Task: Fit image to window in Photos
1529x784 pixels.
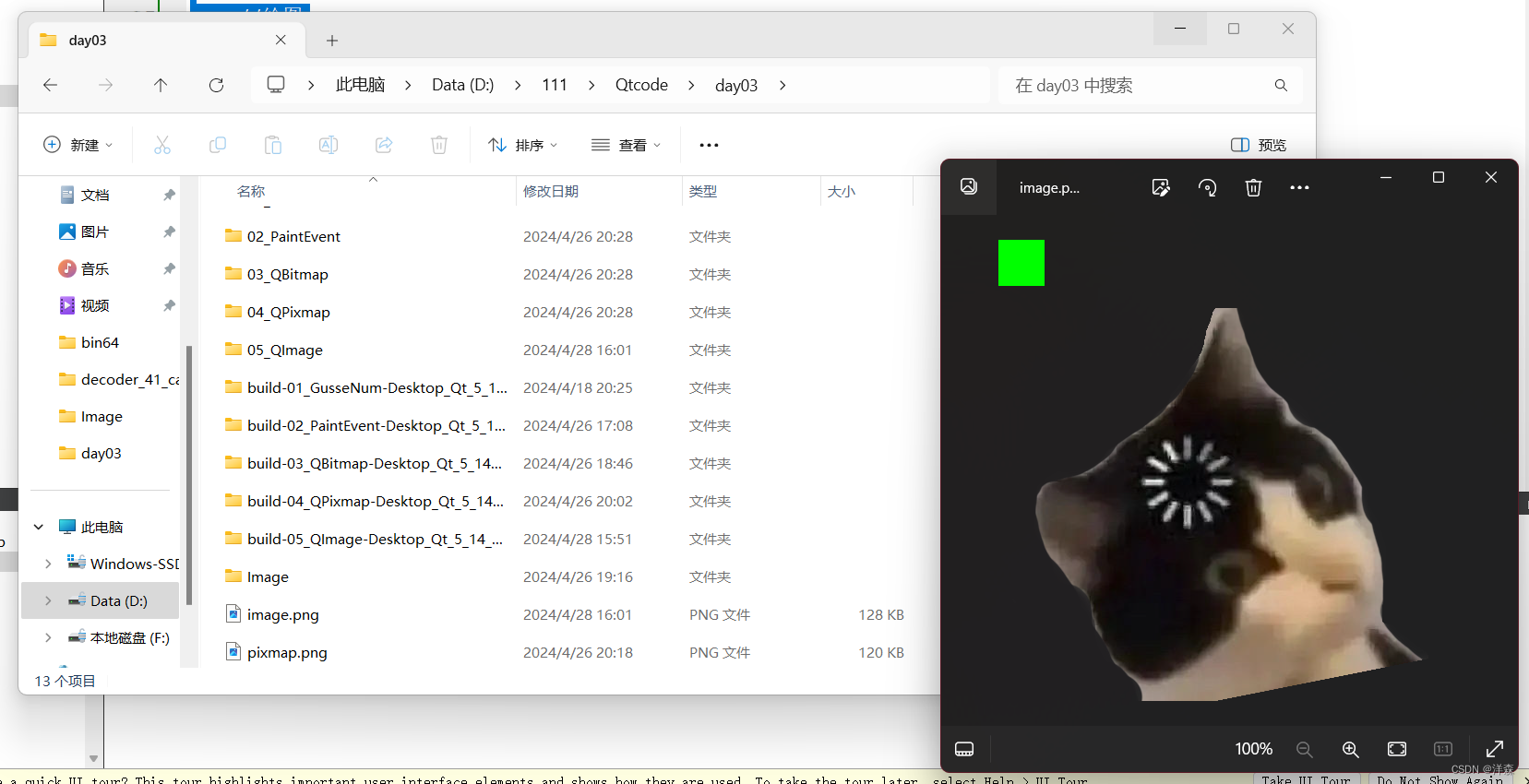Action: click(x=1397, y=749)
